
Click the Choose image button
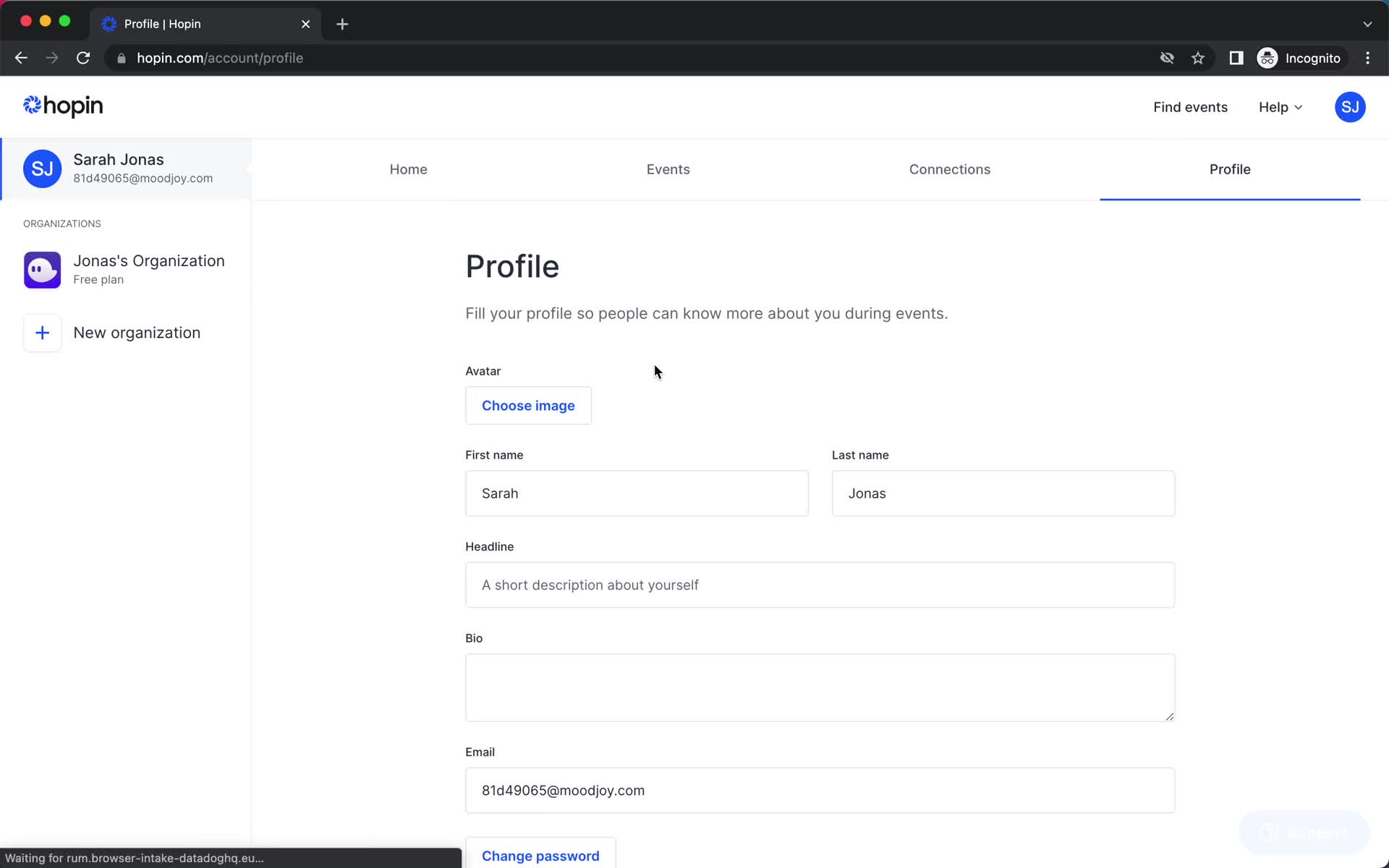click(528, 405)
